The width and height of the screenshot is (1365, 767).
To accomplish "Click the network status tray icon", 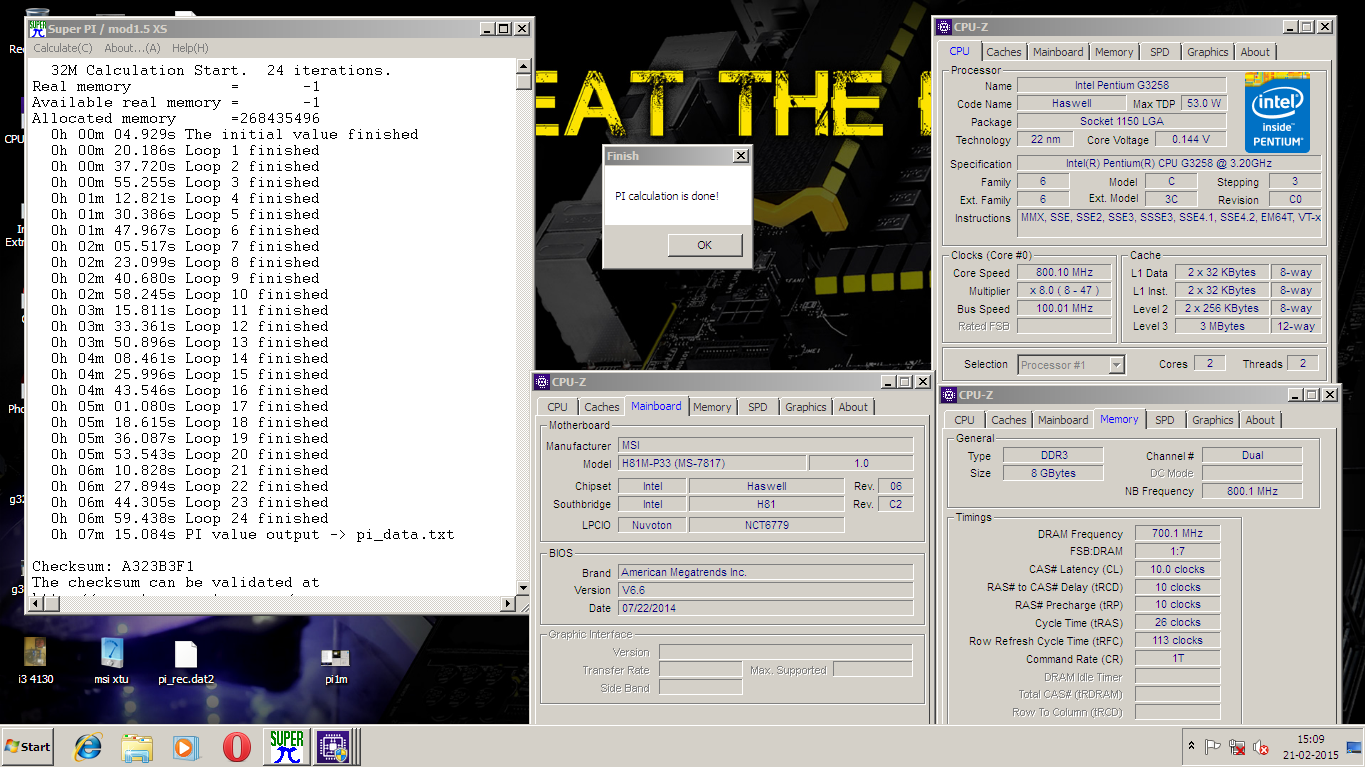I will click(x=1237, y=746).
